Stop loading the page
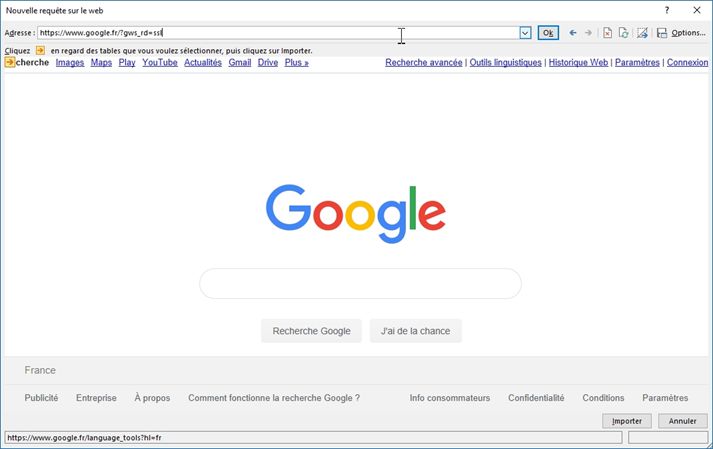The width and height of the screenshot is (713, 449). coord(608,33)
